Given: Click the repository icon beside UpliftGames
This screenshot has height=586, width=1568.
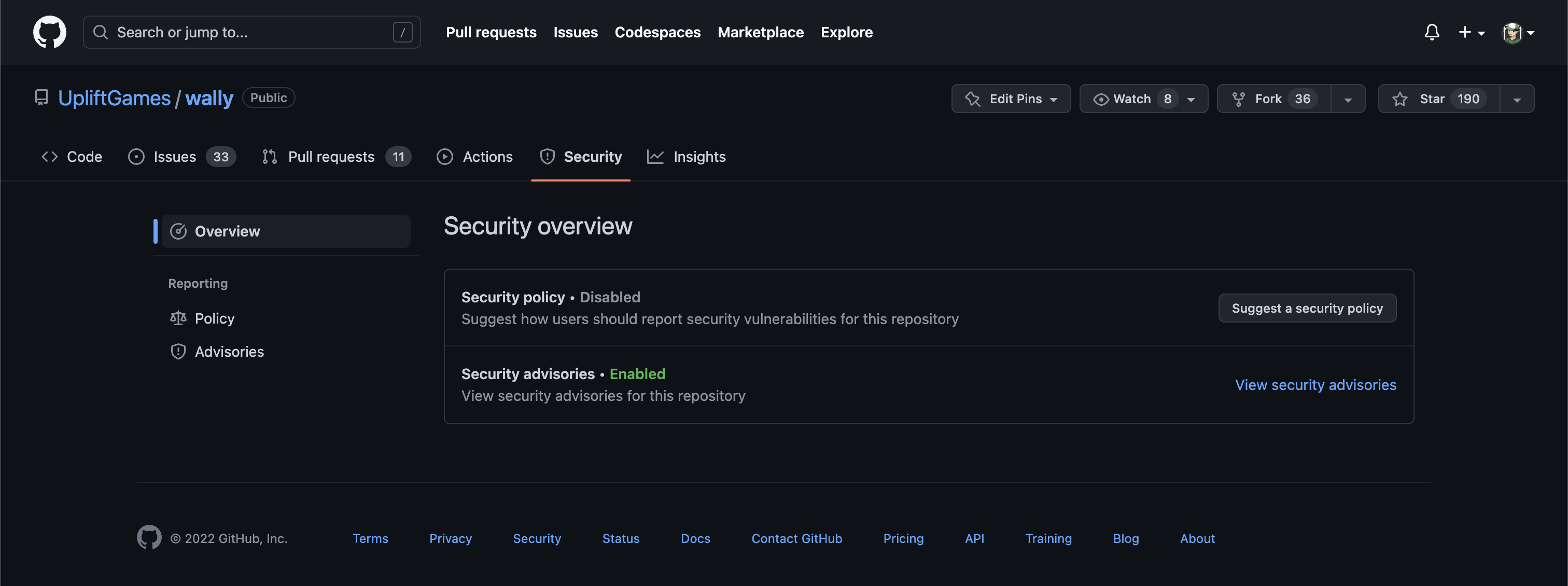Looking at the screenshot, I should point(41,98).
